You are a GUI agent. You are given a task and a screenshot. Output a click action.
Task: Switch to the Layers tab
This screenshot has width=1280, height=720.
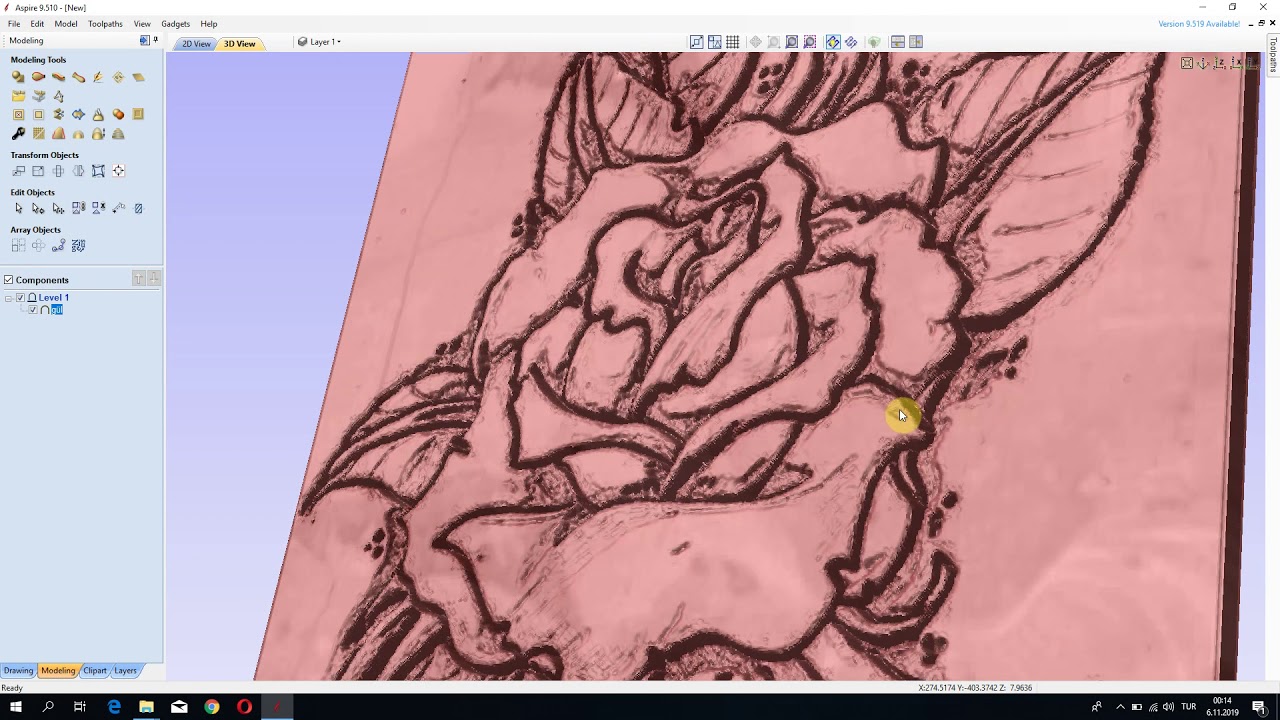[125, 671]
